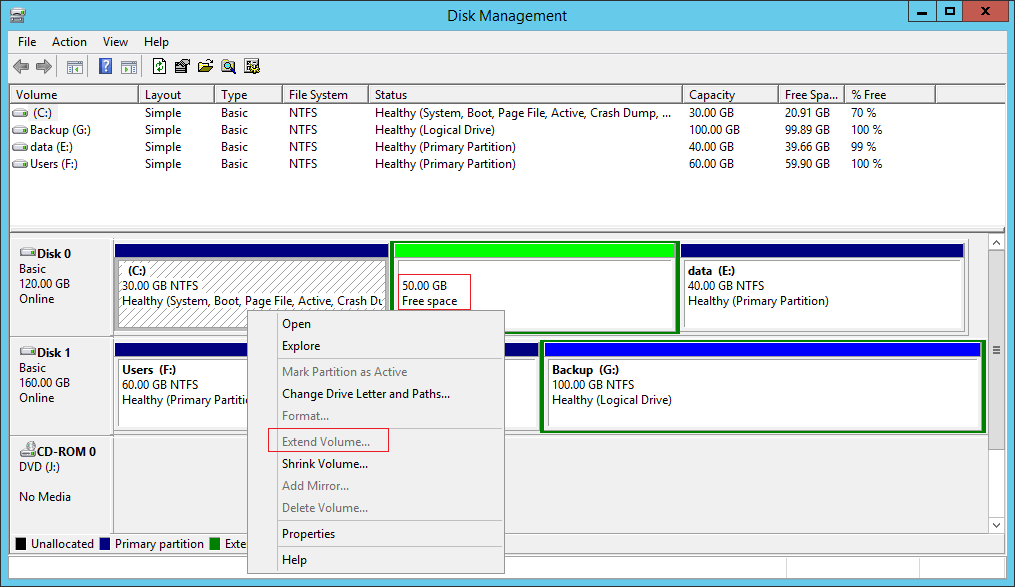Select the 50.00 GB Free space block

coord(535,288)
